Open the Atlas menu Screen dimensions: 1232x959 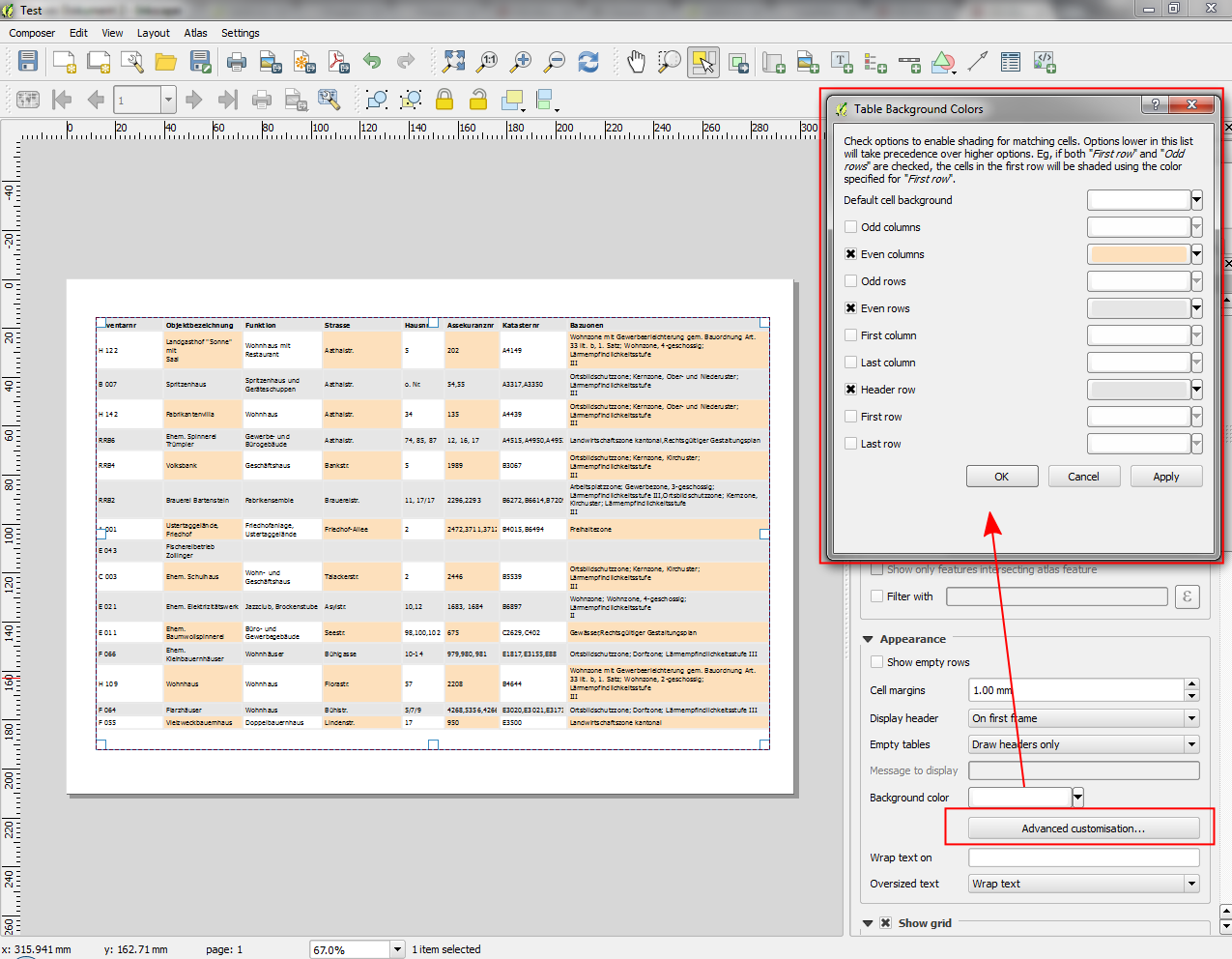(195, 33)
